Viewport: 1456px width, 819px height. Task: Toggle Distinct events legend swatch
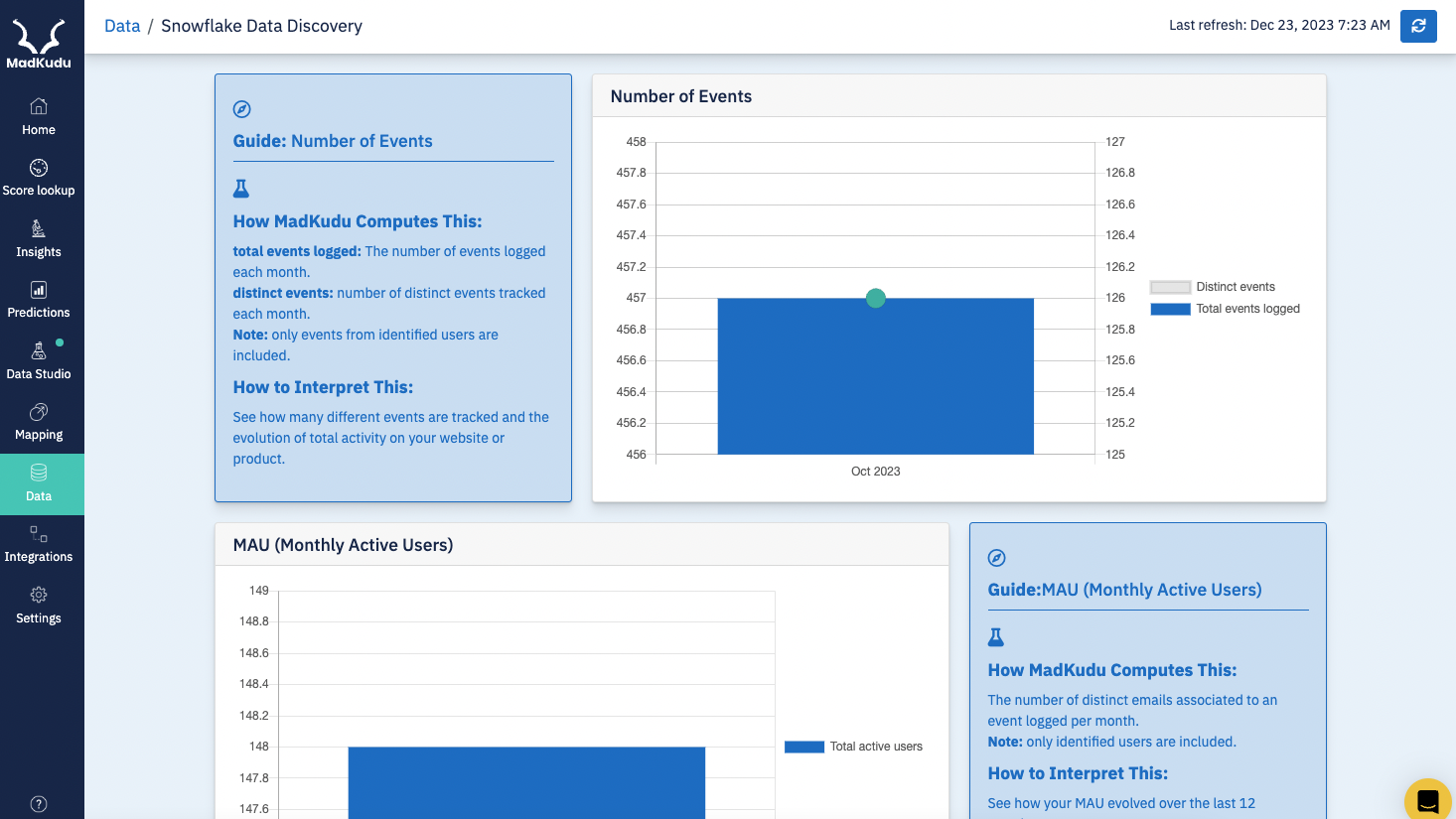[1170, 287]
